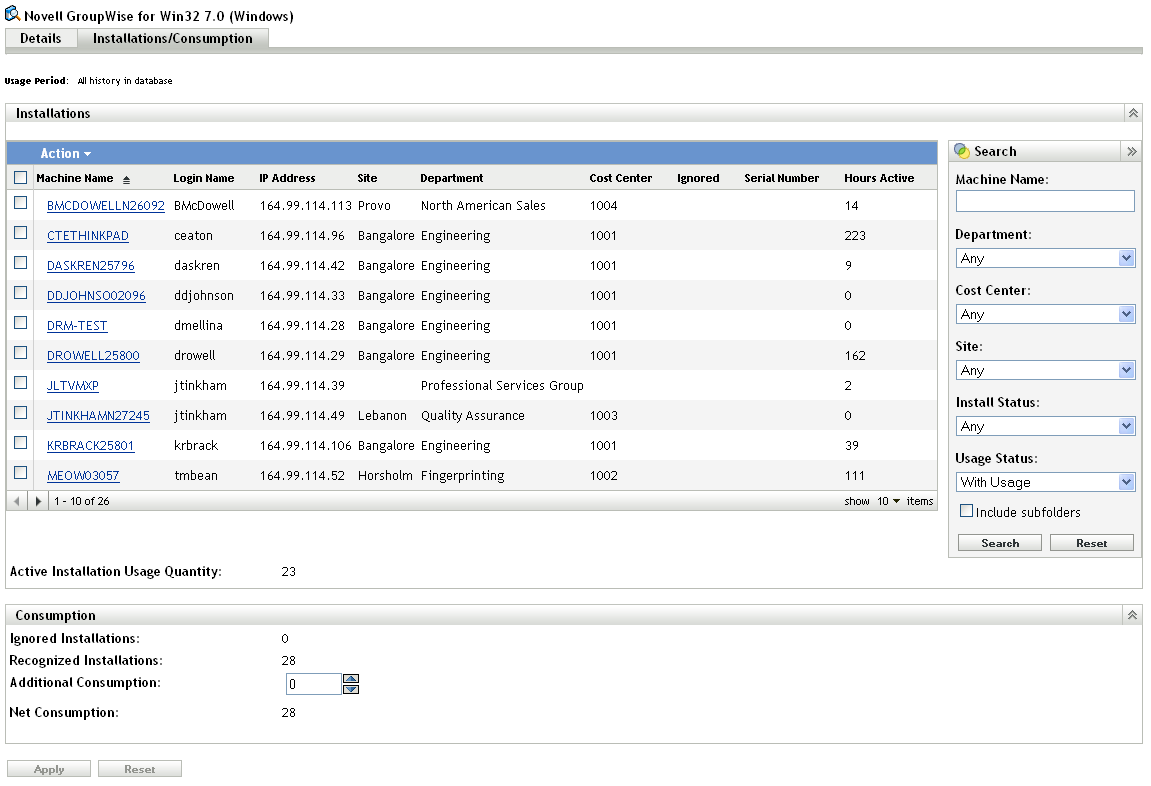Collapse the Consumption panel
1151x786 pixels.
1133,616
